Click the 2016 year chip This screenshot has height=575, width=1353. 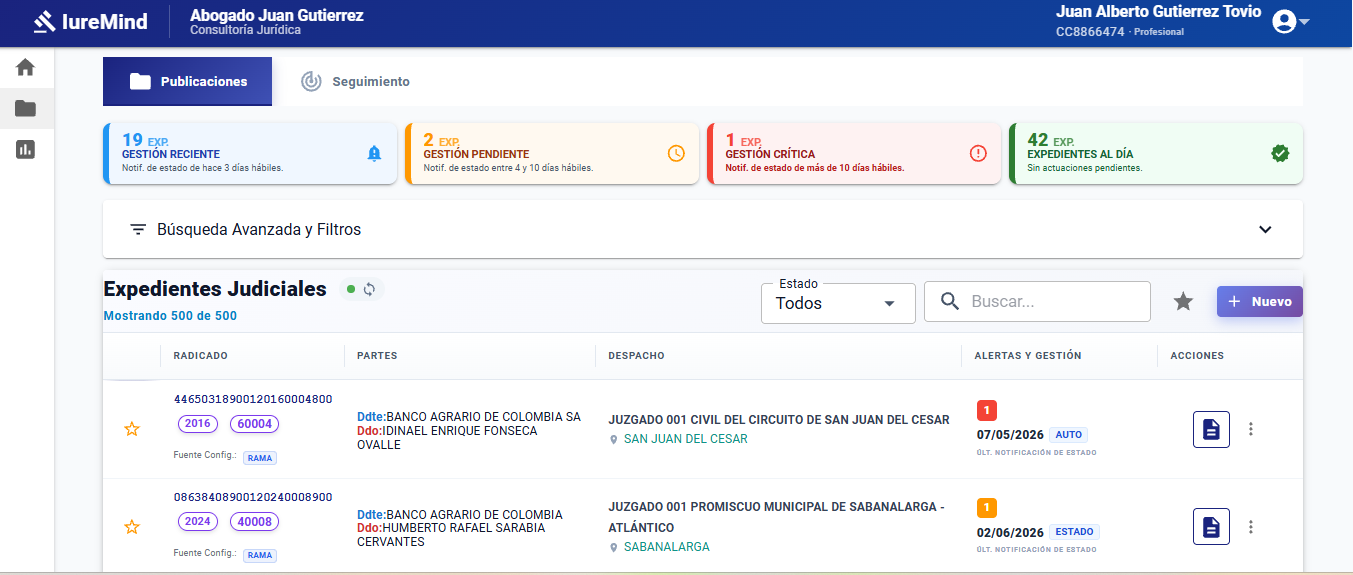[198, 424]
